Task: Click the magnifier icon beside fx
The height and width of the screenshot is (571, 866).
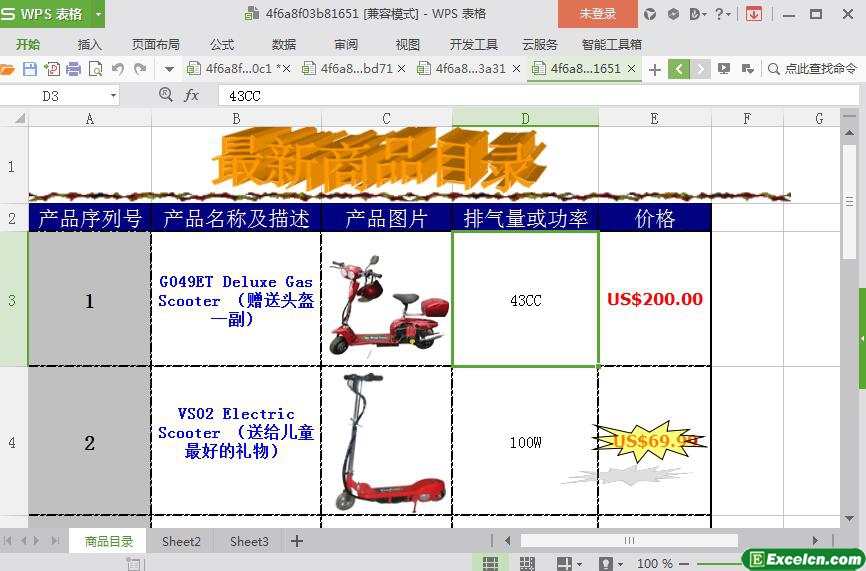Action: (166, 95)
